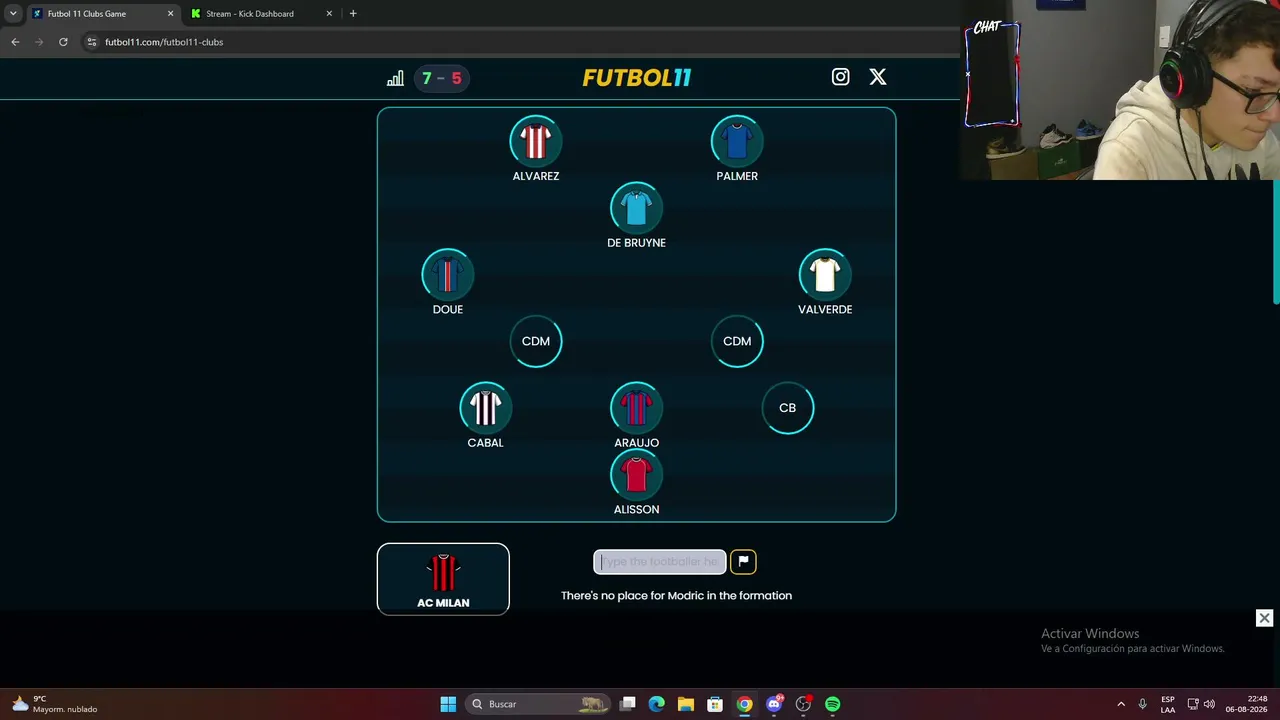Click the AC Milan club card
The height and width of the screenshot is (720, 1280).
[x=443, y=579]
